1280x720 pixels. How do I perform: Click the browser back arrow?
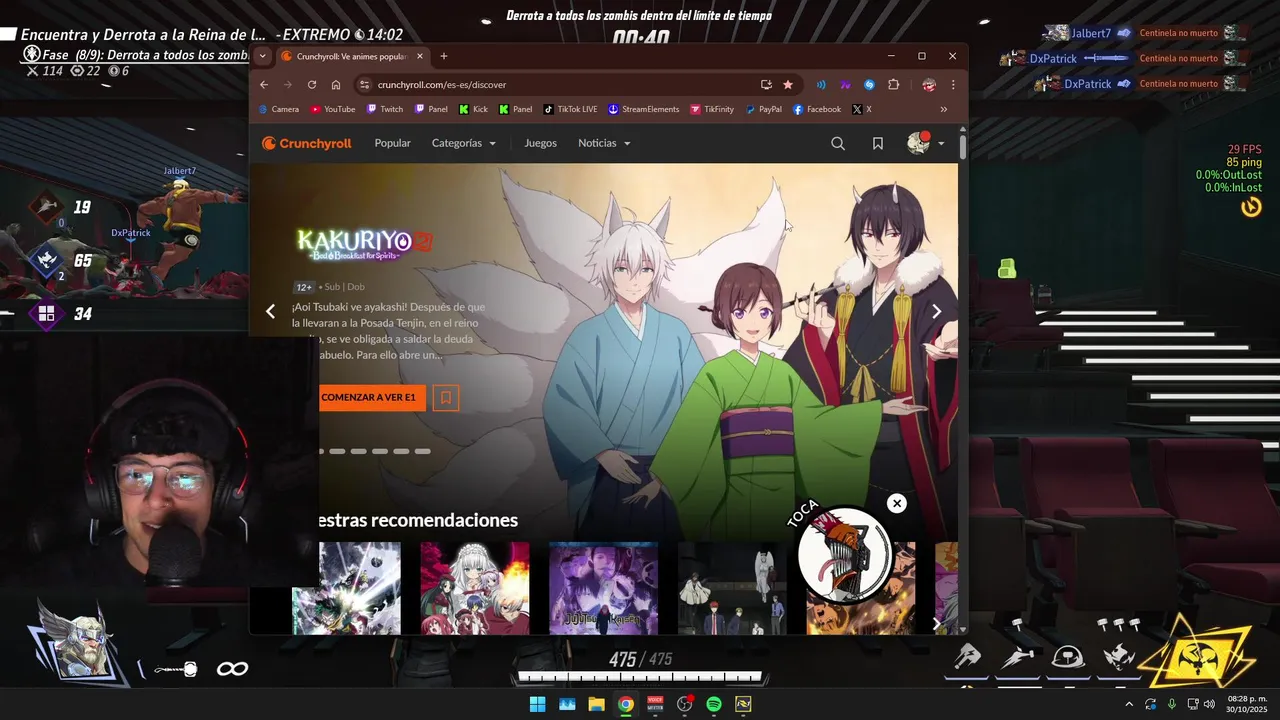[264, 85]
